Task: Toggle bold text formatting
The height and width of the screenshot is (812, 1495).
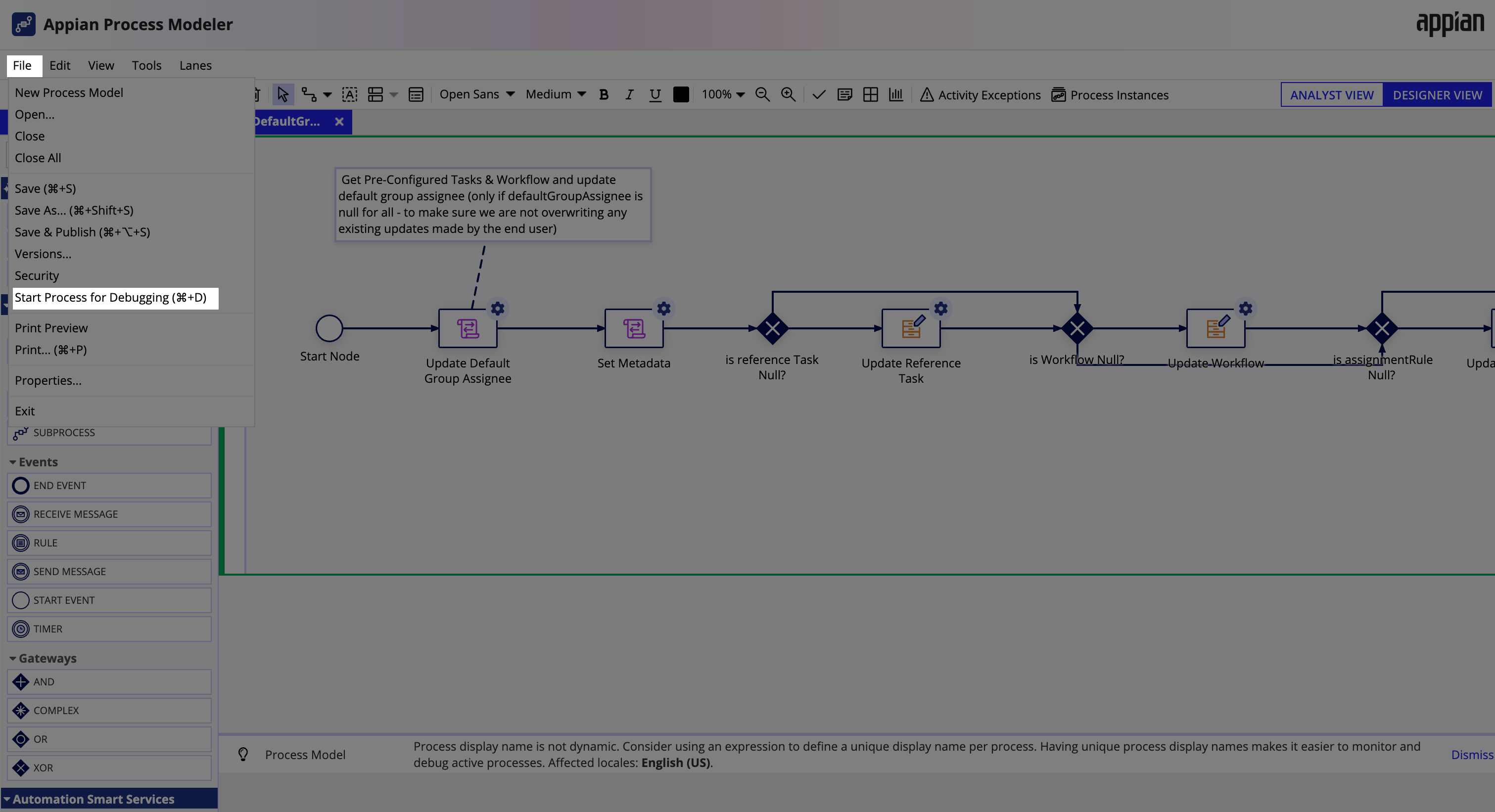Action: click(604, 94)
